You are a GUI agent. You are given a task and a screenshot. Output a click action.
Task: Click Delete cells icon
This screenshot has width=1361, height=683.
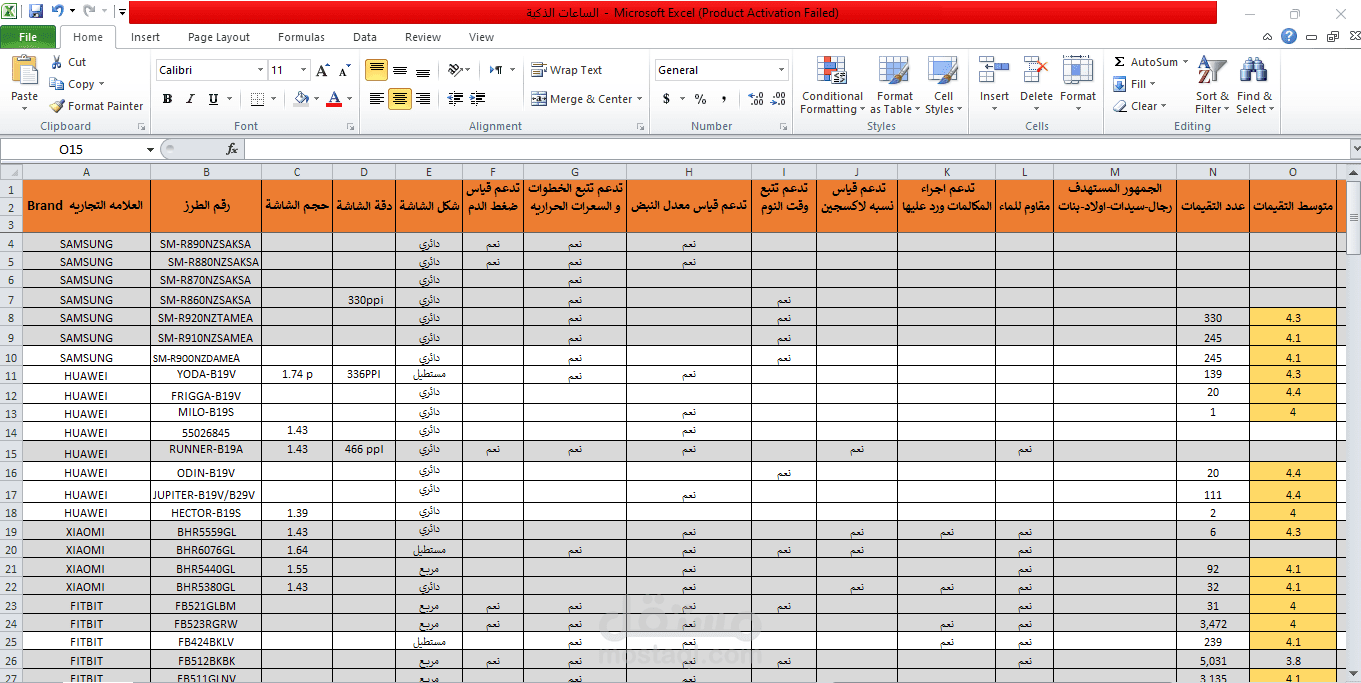(x=1036, y=72)
